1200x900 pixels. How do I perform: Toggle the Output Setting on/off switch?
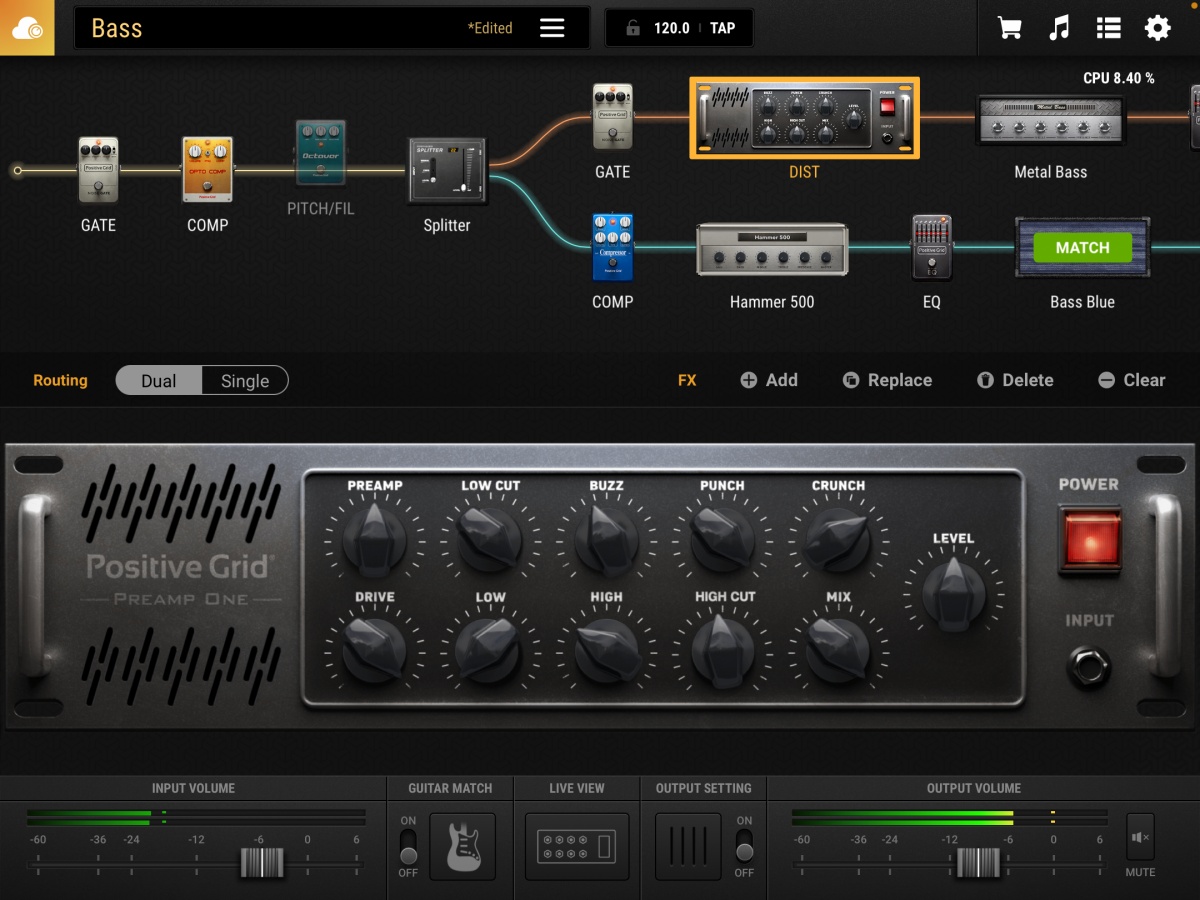744,847
